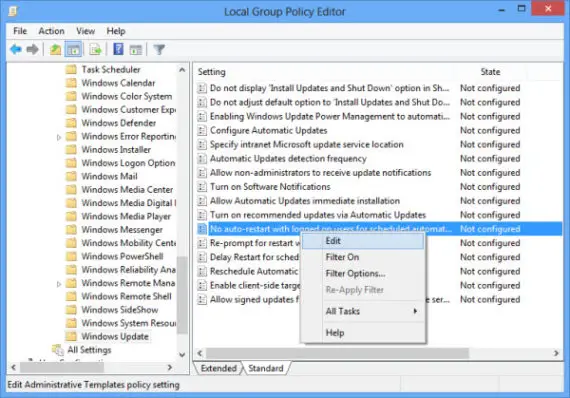Screen dimensions: 570x398
Task: Select Windows Media Player in tree
Action: 126,216
